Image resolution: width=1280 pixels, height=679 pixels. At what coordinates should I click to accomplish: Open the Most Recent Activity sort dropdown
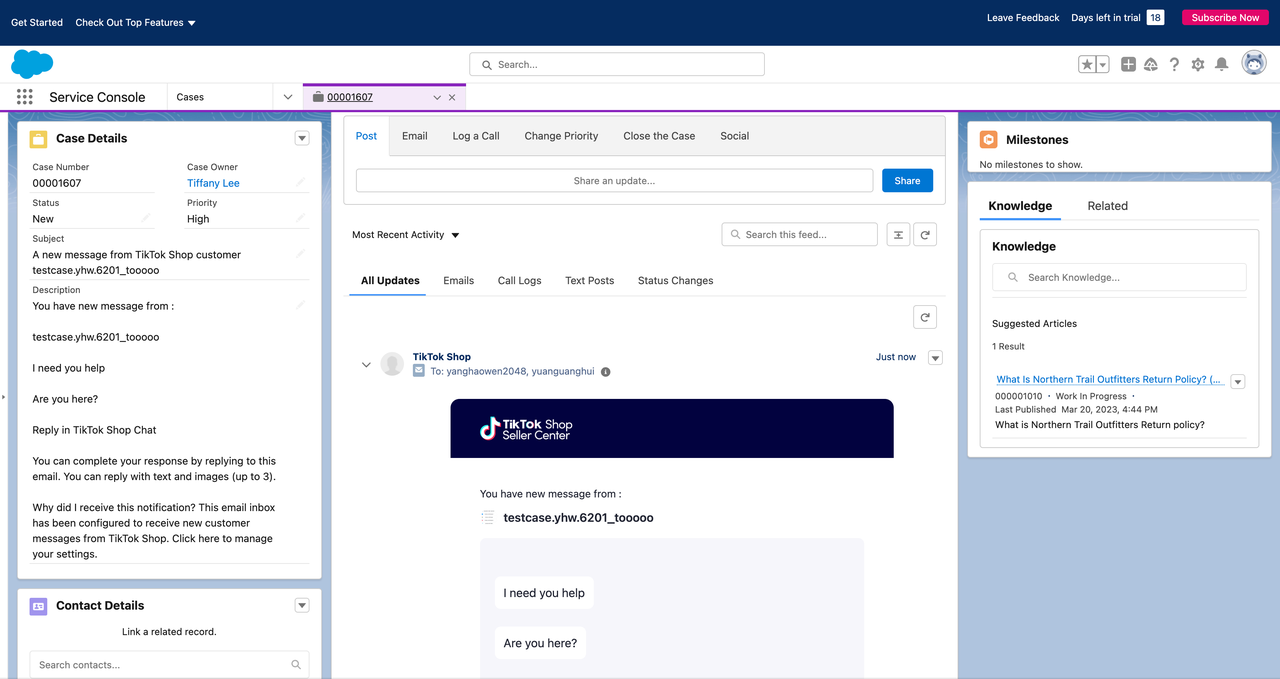406,235
